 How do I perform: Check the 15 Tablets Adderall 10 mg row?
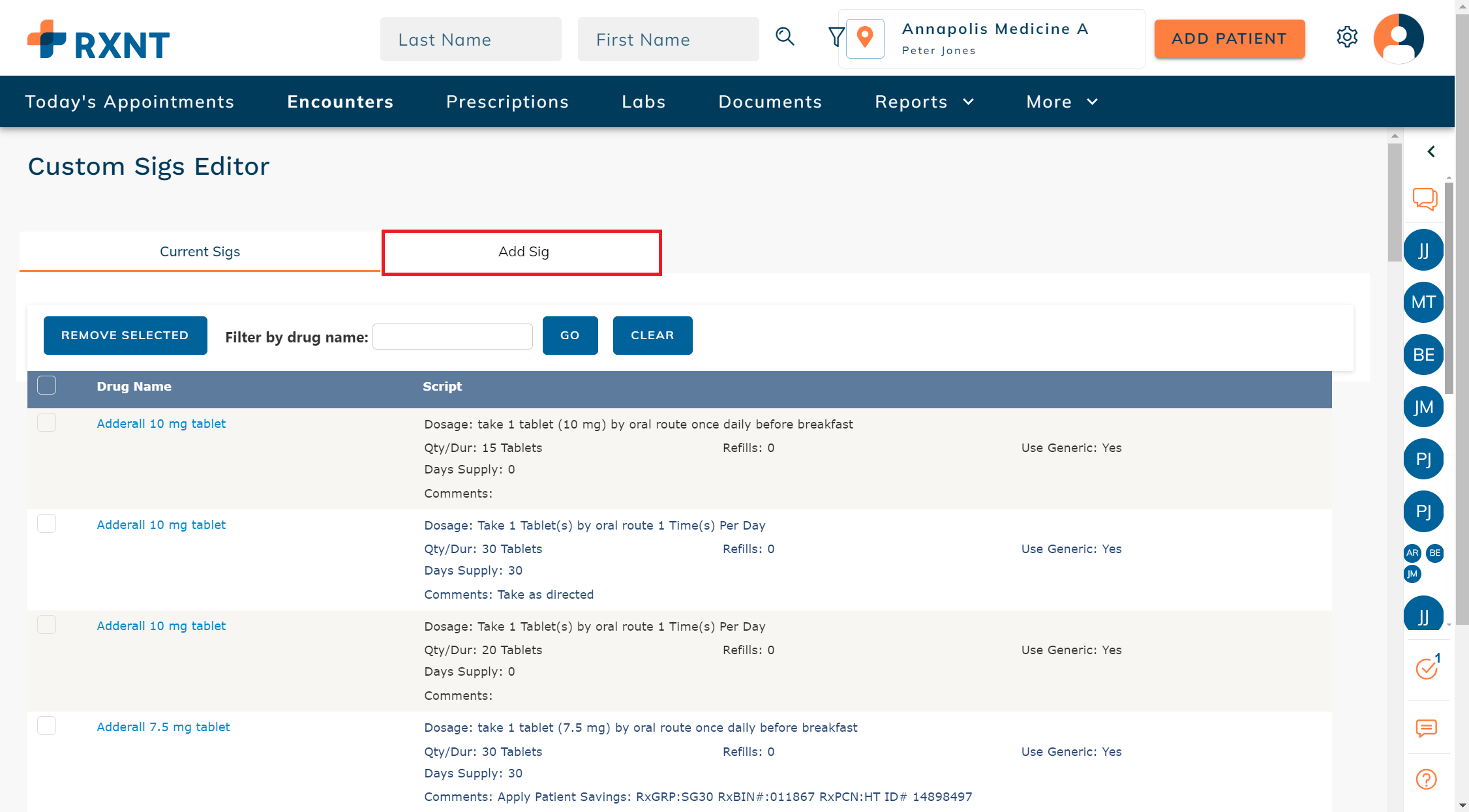pyautogui.click(x=47, y=423)
